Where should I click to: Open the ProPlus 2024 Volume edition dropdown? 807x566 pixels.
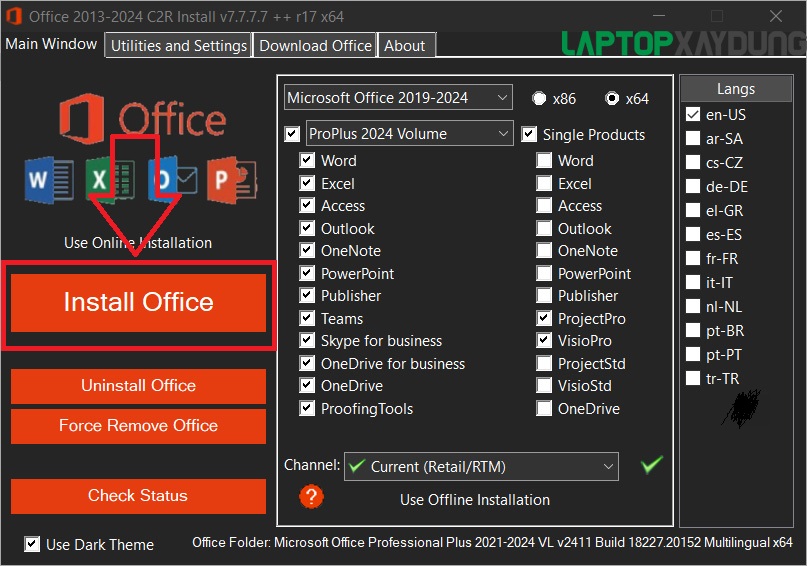tap(410, 133)
